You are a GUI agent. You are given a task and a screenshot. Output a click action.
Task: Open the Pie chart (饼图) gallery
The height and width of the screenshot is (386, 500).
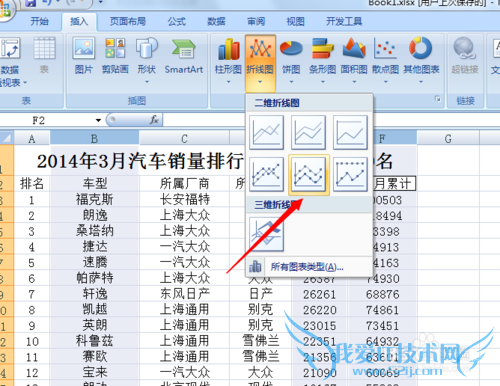click(x=291, y=61)
